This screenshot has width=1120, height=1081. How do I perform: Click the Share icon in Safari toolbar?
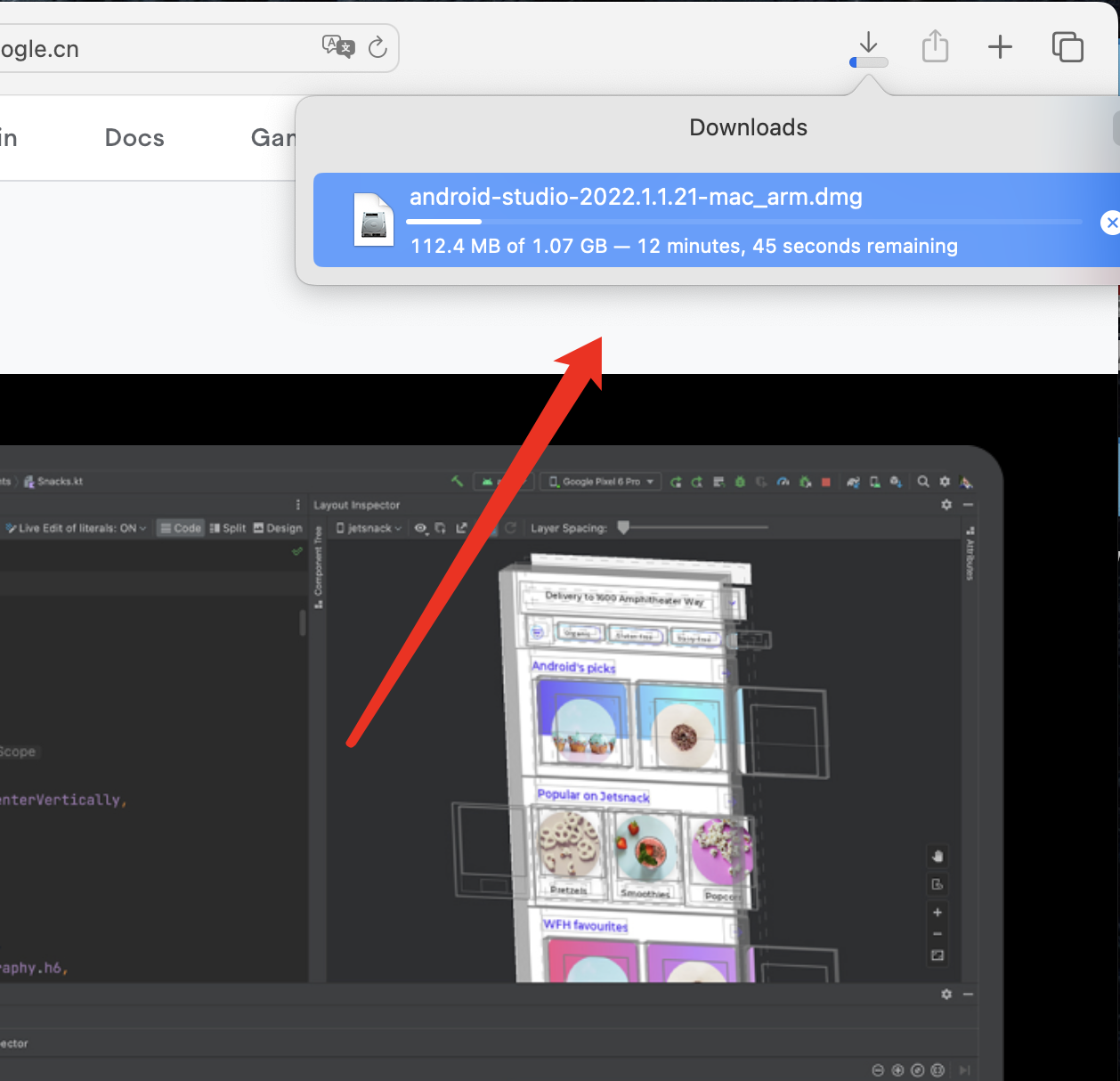tap(935, 46)
